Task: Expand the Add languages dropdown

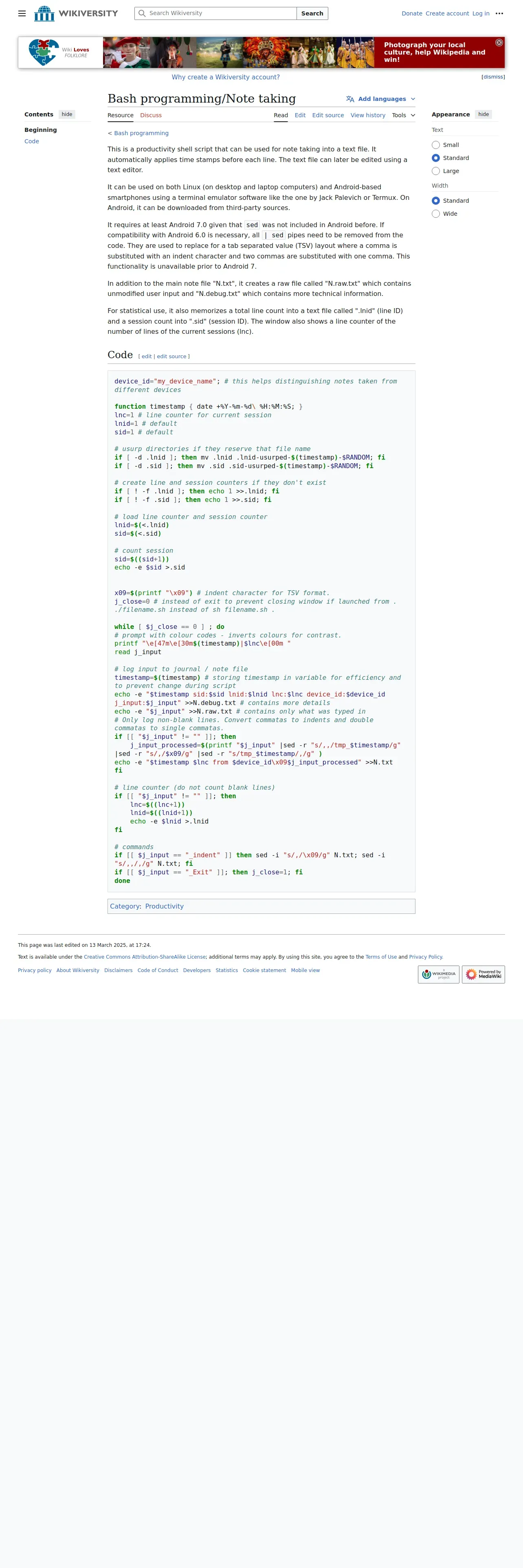Action: (x=382, y=99)
